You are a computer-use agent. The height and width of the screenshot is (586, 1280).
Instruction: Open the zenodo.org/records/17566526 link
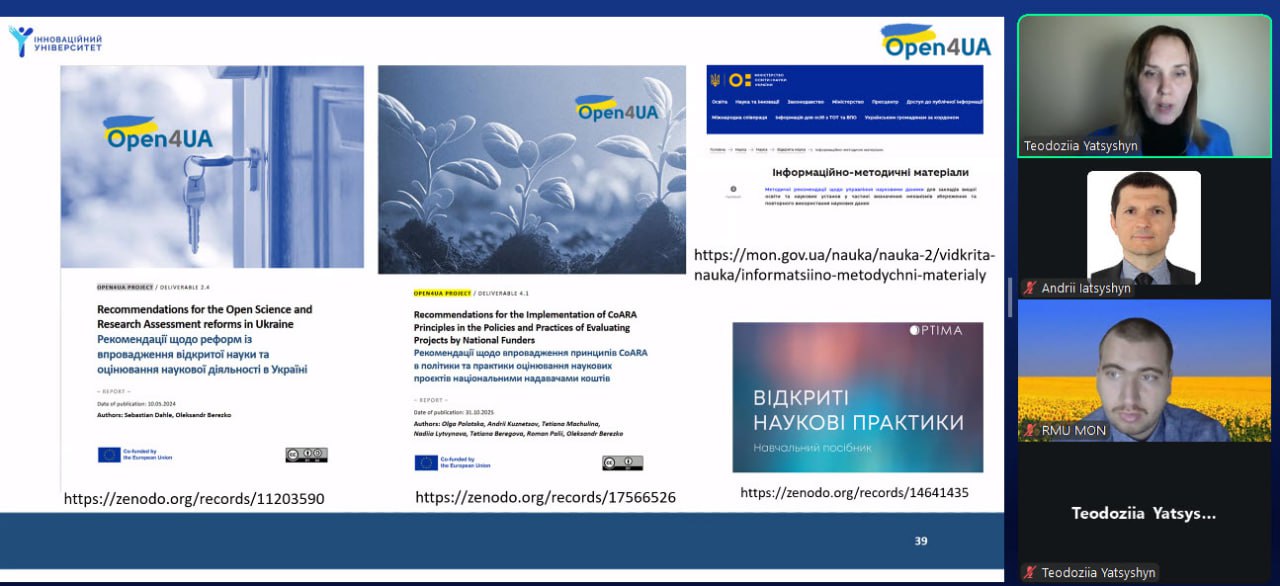[x=545, y=497]
